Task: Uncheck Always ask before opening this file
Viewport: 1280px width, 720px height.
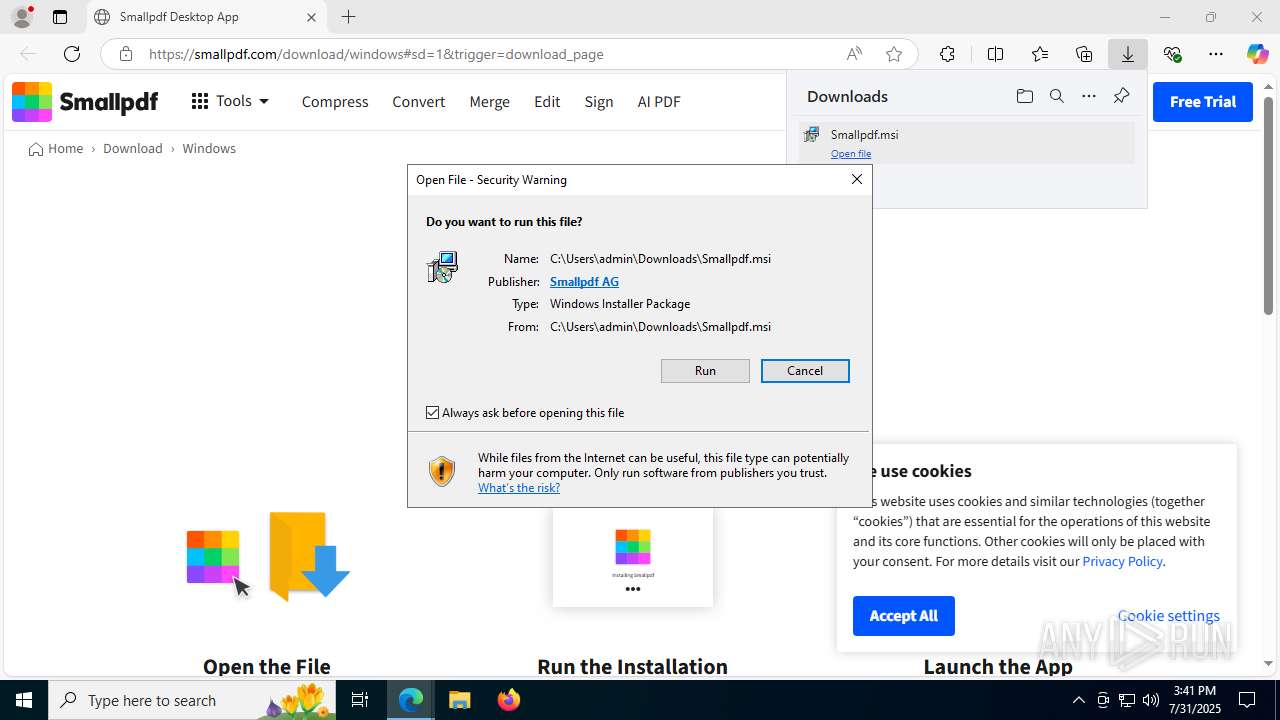Action: click(x=433, y=412)
